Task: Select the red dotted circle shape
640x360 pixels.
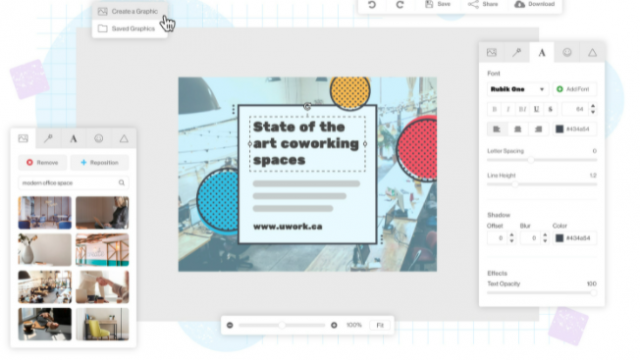Action: [417, 148]
